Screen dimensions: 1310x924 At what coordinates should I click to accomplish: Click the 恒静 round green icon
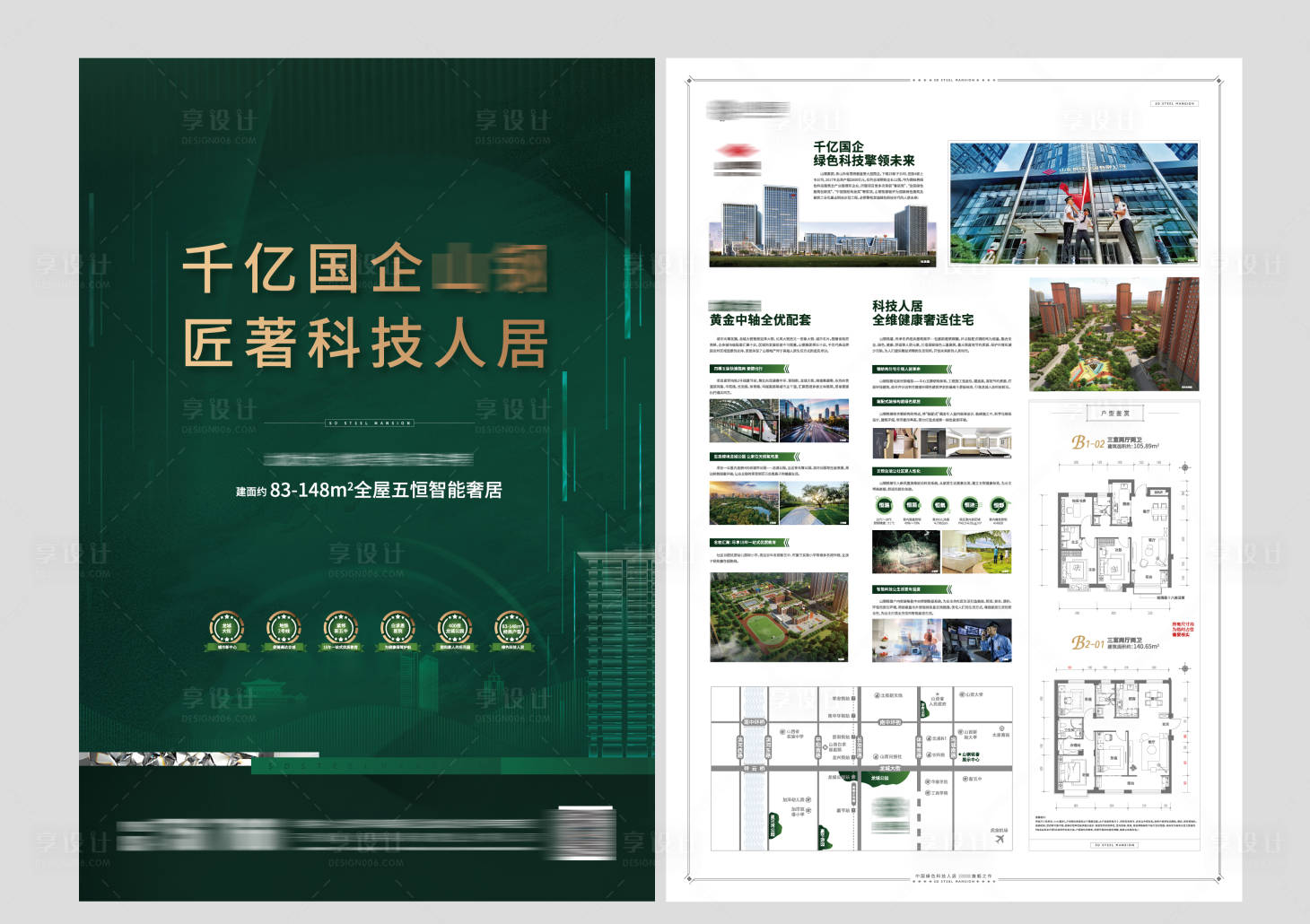click(999, 505)
